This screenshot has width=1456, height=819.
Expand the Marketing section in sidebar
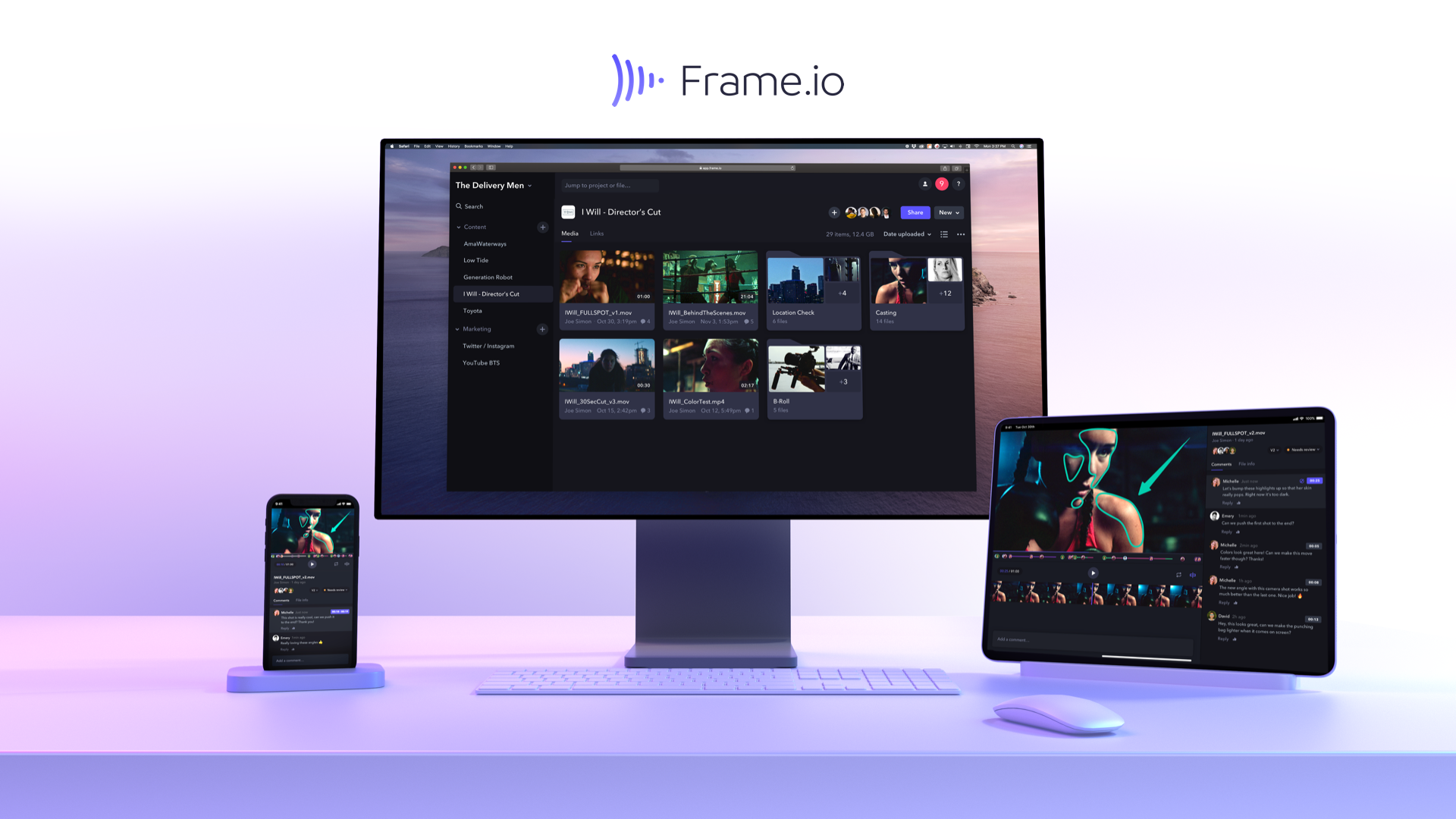click(x=458, y=328)
